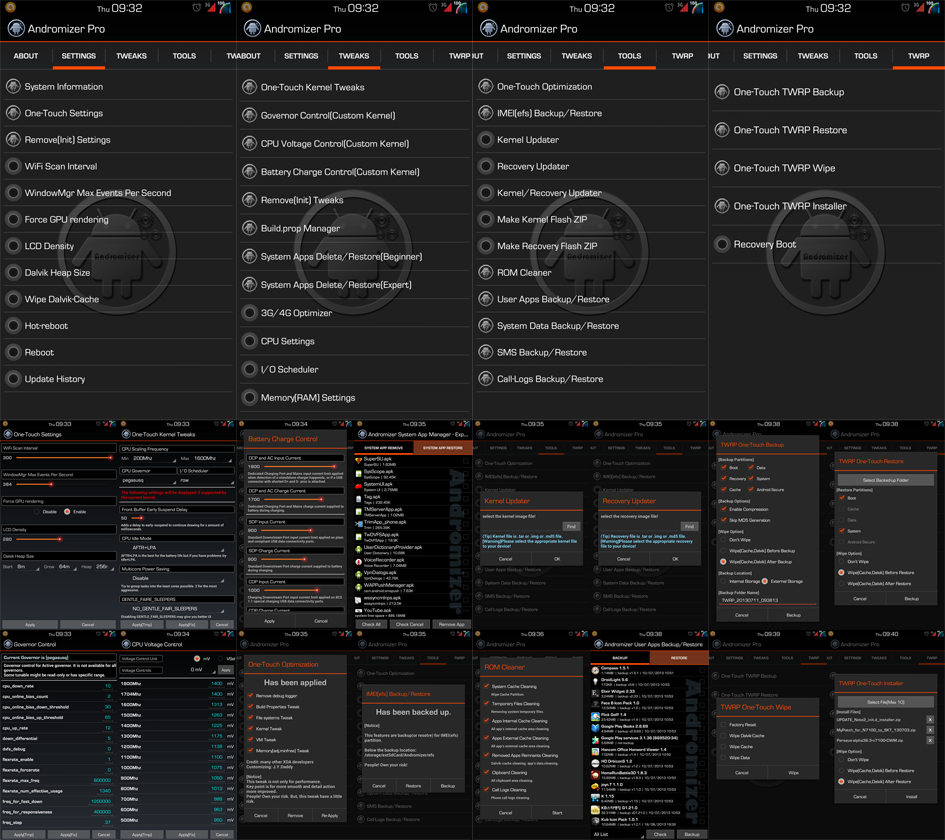Tap the icon next to WiFi Scan Interval in the Settings list

tap(13, 166)
